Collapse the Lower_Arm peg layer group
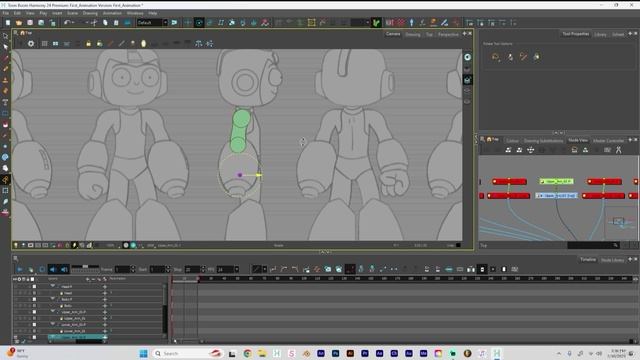640x360 pixels. (53, 324)
